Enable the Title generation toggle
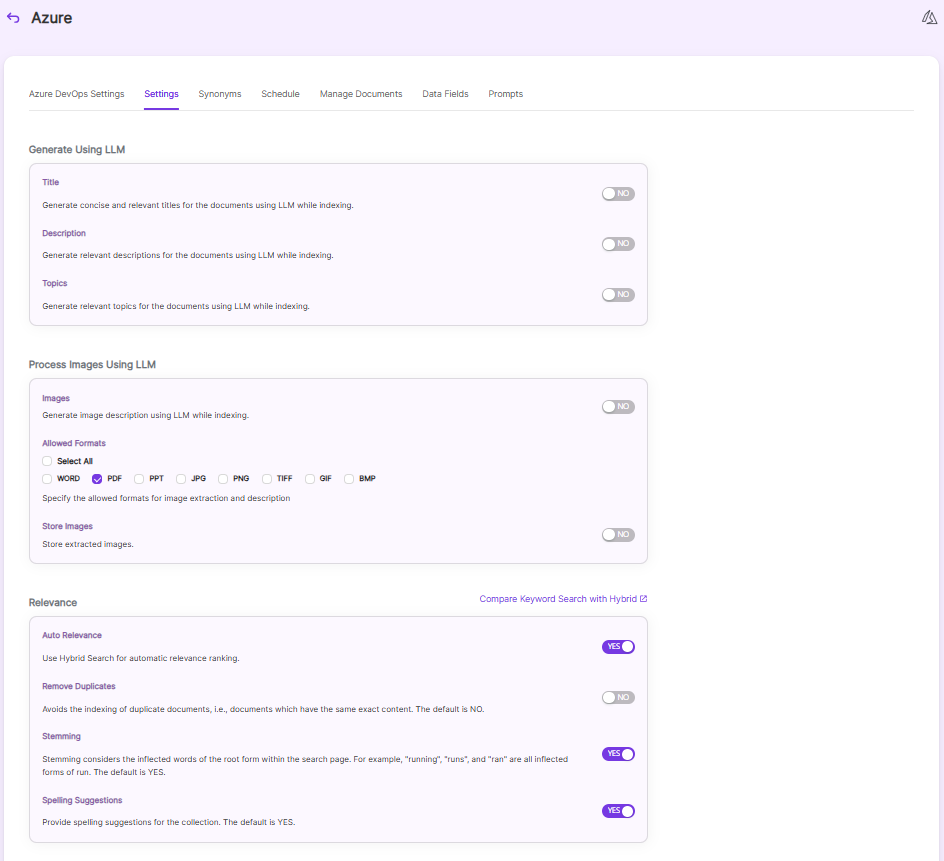The width and height of the screenshot is (944, 861). pyautogui.click(x=618, y=193)
